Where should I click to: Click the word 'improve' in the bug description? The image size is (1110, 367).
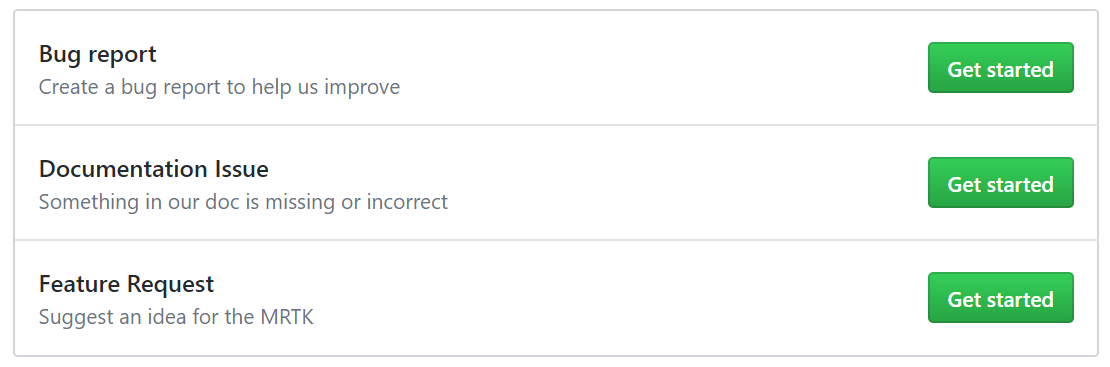coord(362,88)
